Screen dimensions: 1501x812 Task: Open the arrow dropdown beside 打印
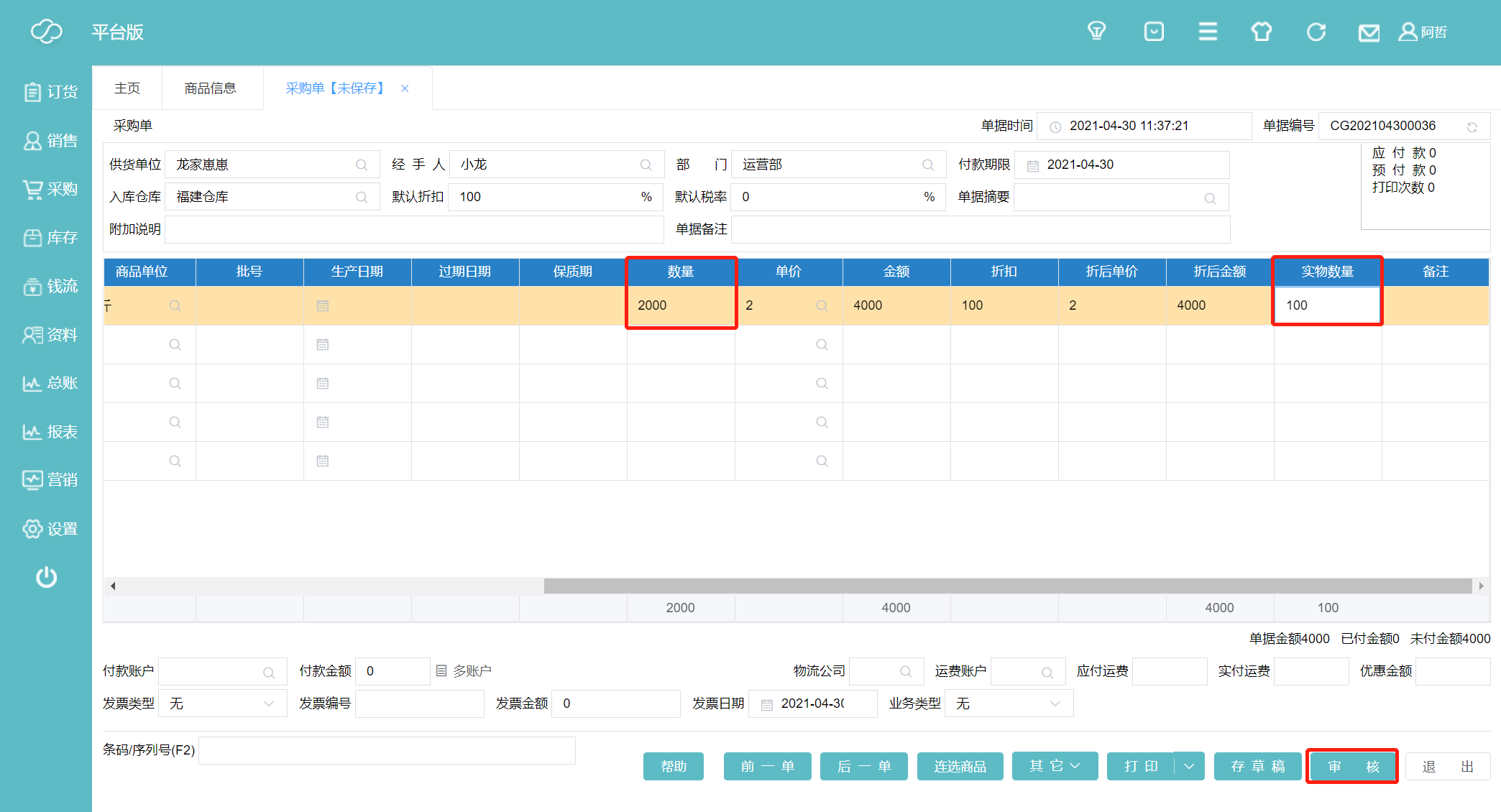[1189, 766]
